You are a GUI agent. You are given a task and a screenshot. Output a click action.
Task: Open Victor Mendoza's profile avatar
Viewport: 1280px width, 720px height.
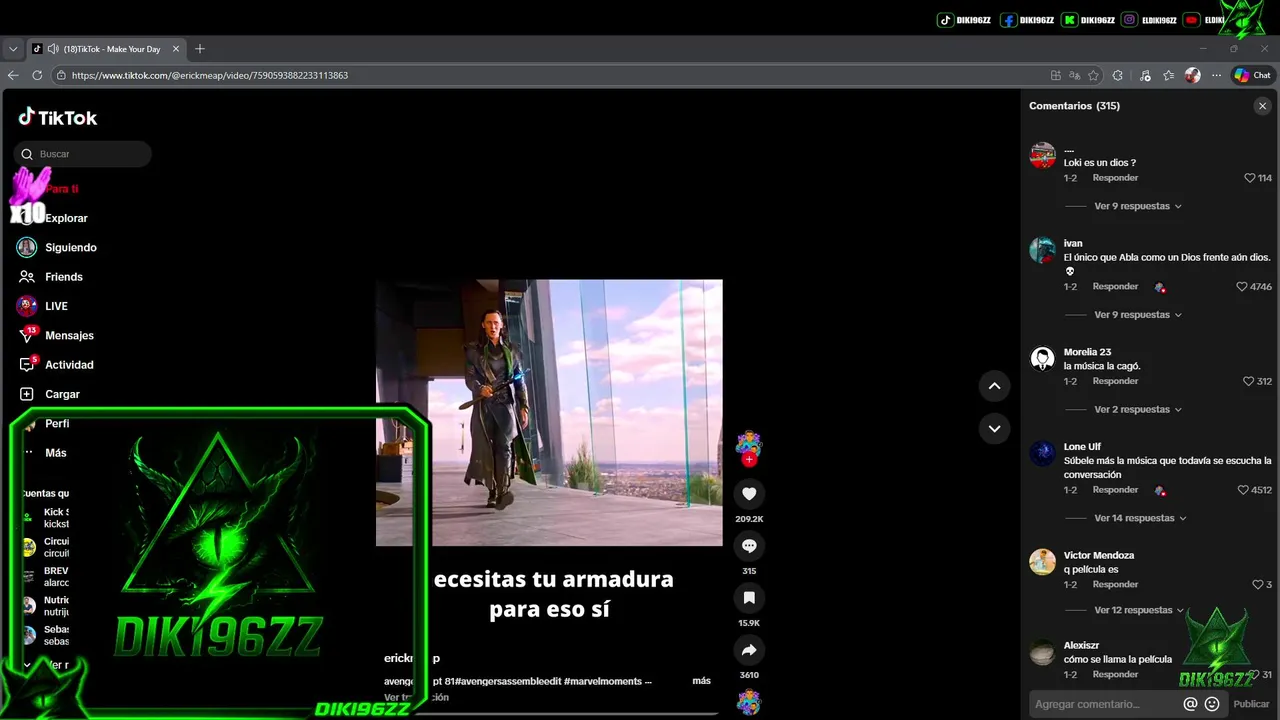1042,562
